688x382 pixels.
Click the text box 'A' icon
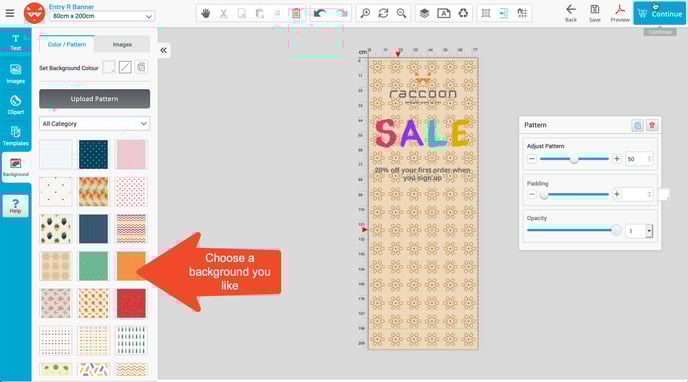(x=444, y=14)
